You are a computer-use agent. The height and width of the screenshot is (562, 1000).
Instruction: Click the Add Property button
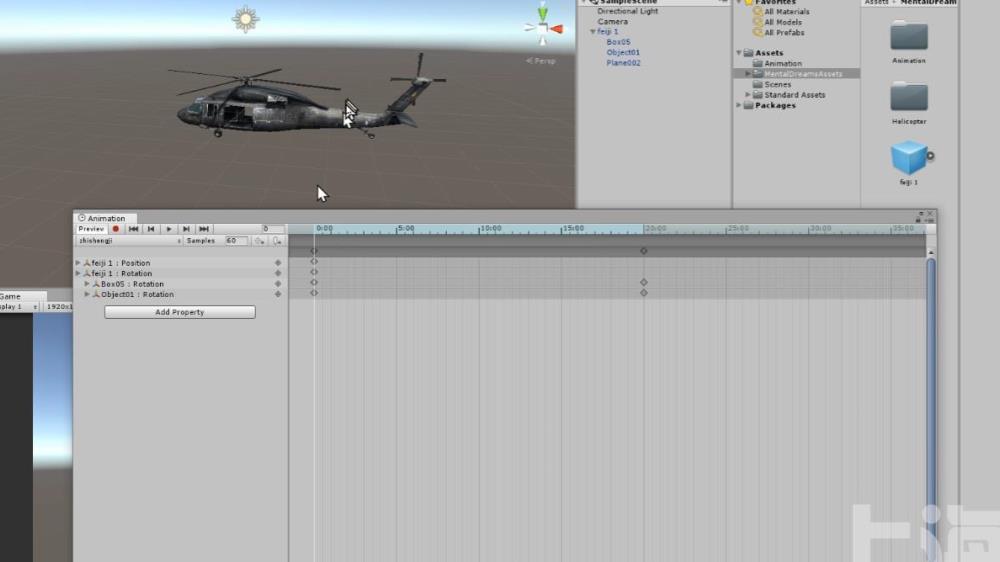click(x=180, y=312)
